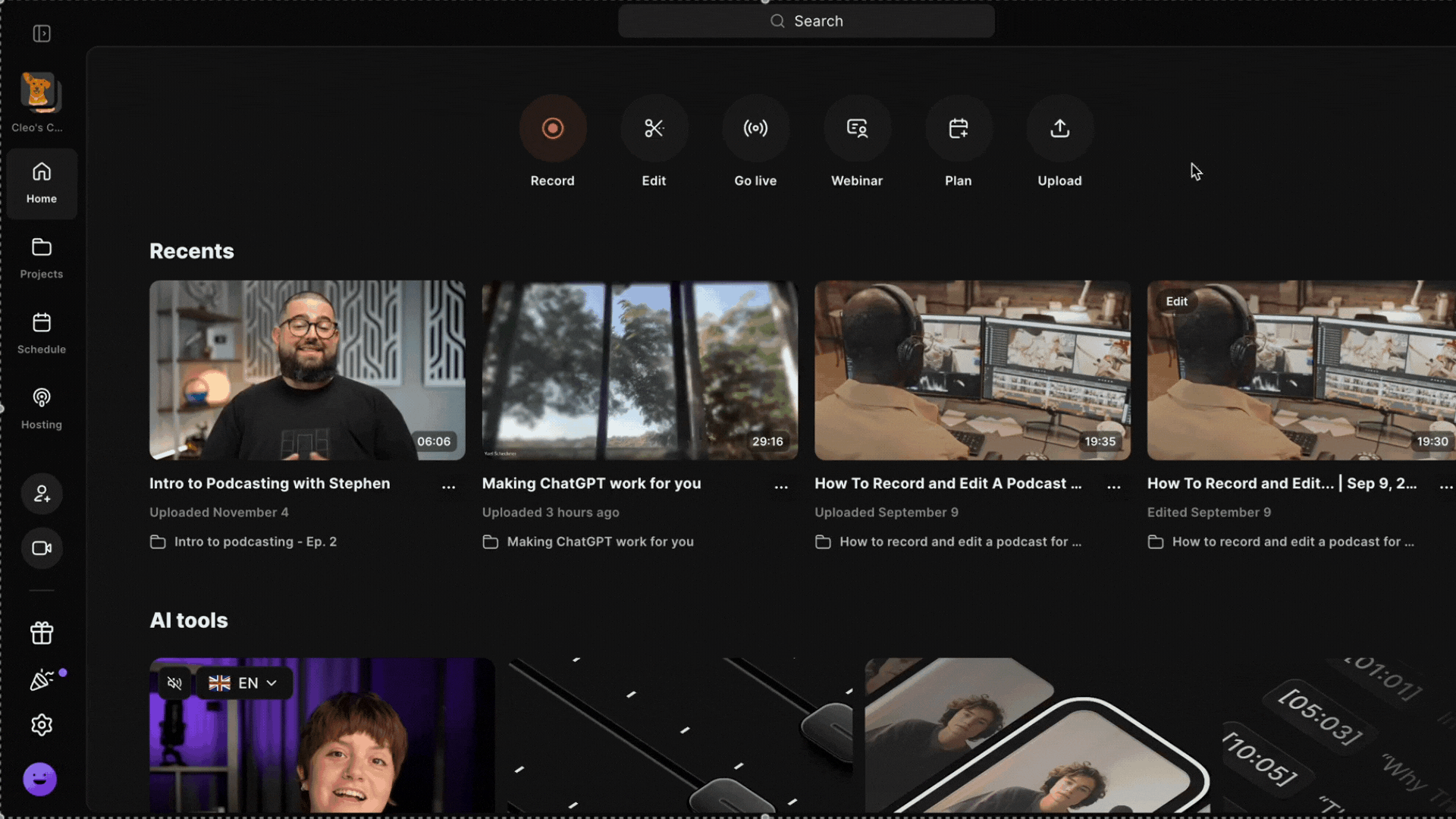Unmute the AI tools preview video
The height and width of the screenshot is (819, 1456).
pos(175,683)
